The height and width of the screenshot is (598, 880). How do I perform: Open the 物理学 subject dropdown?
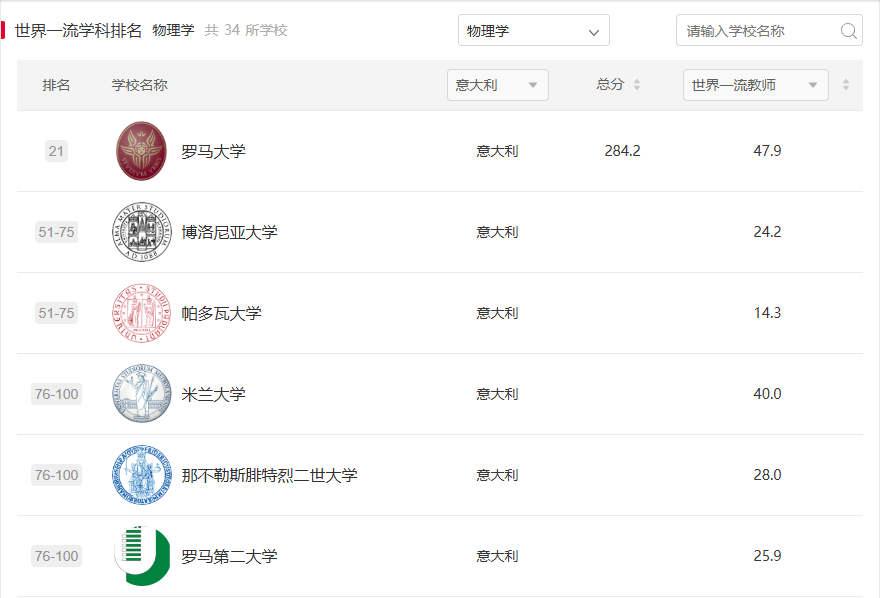pyautogui.click(x=533, y=31)
